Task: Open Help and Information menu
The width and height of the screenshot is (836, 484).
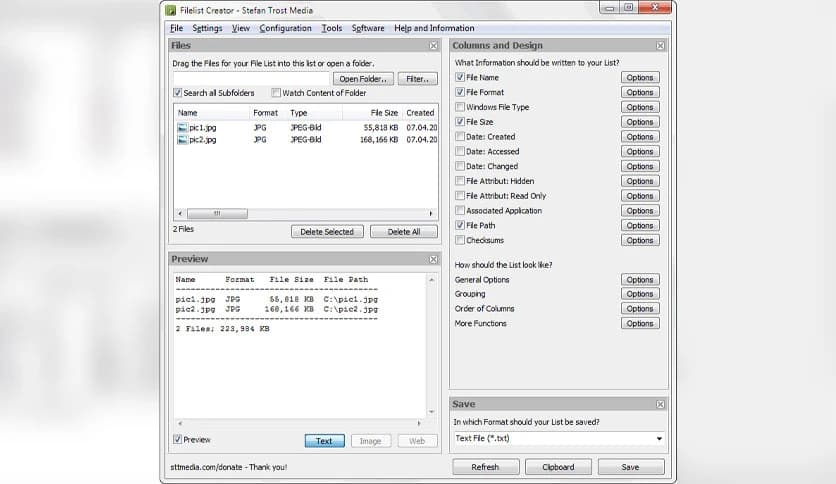Action: 434,28
